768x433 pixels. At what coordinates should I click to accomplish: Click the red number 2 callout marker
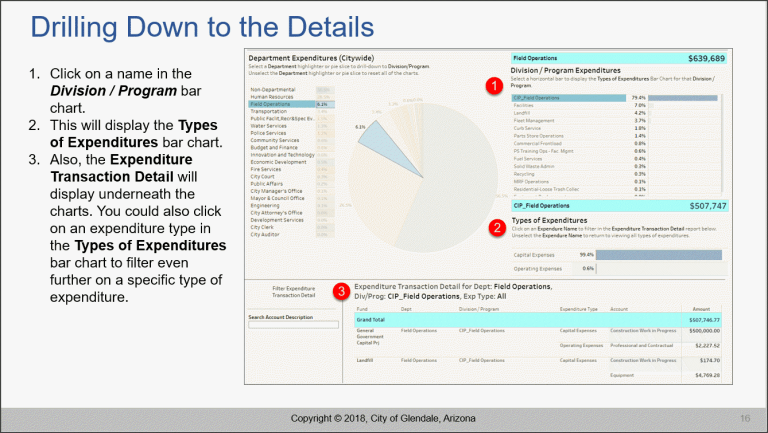(x=497, y=227)
